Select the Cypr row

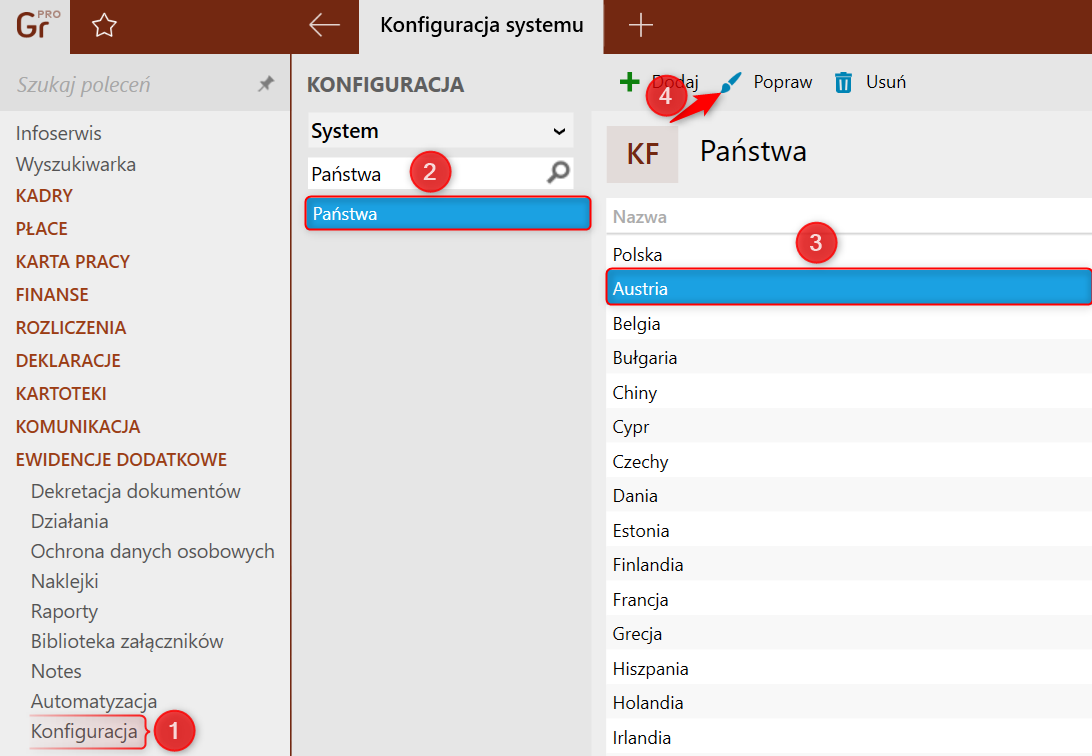(x=849, y=427)
